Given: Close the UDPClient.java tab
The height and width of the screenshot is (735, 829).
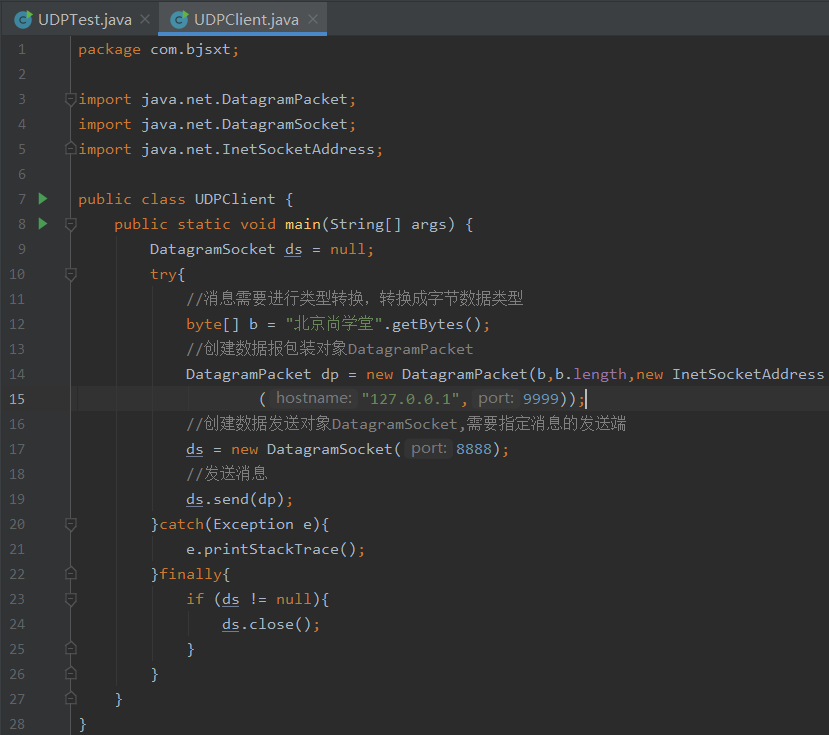Looking at the screenshot, I should click(313, 20).
